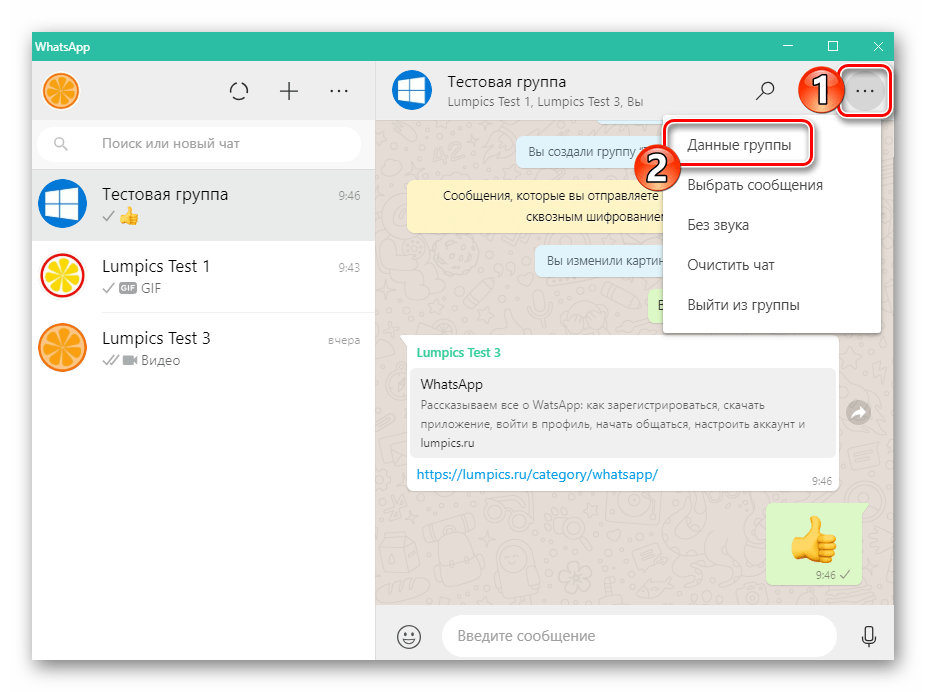
Task: Select 'Выйти из группы' option
Action: point(743,305)
